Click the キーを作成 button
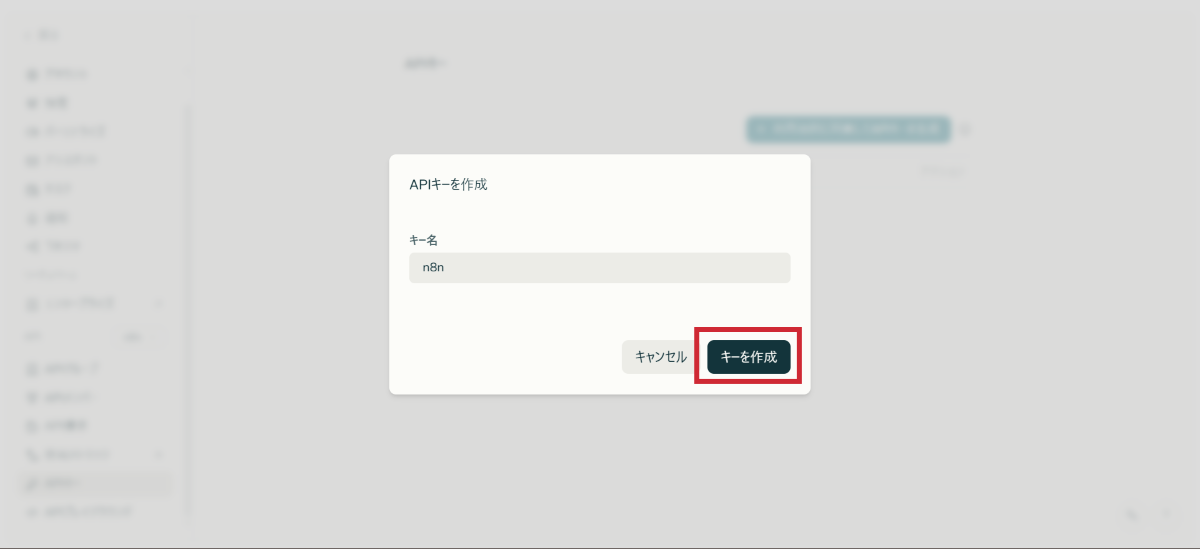 coord(748,357)
